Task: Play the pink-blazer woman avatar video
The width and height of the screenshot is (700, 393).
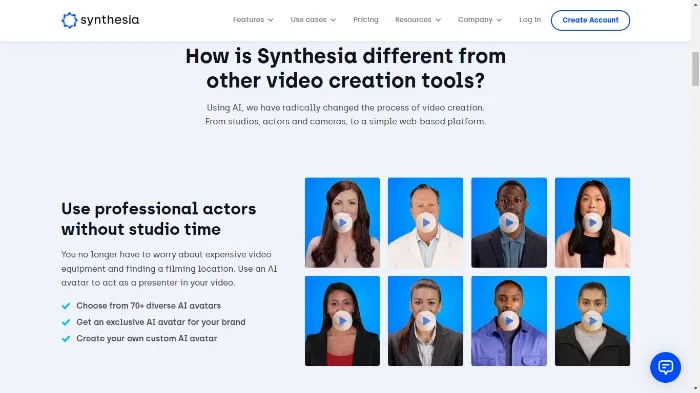Action: pos(592,222)
